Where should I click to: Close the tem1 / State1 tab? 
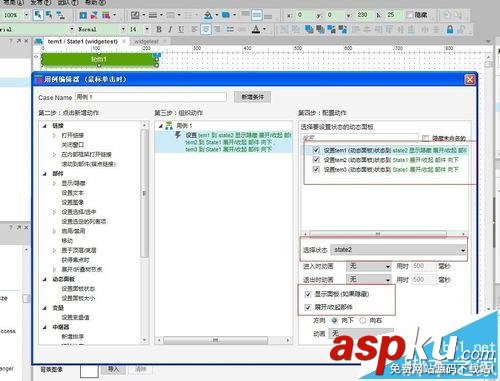pos(124,41)
